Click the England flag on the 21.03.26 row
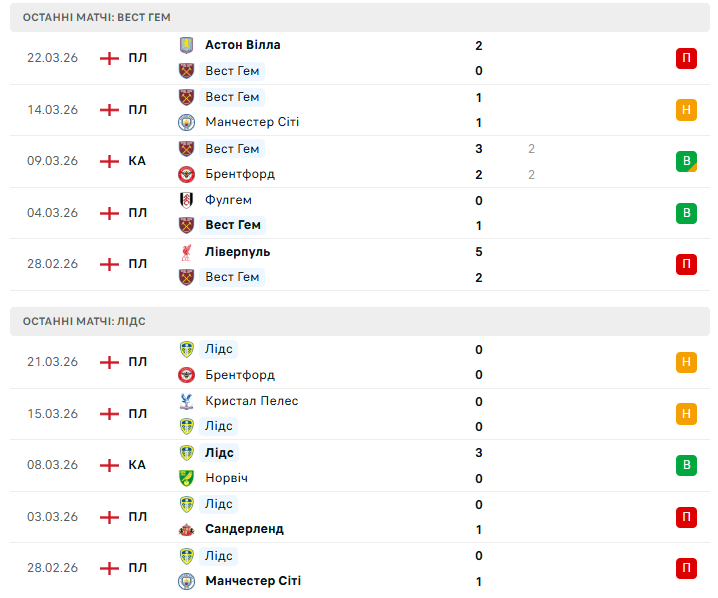 [110, 362]
